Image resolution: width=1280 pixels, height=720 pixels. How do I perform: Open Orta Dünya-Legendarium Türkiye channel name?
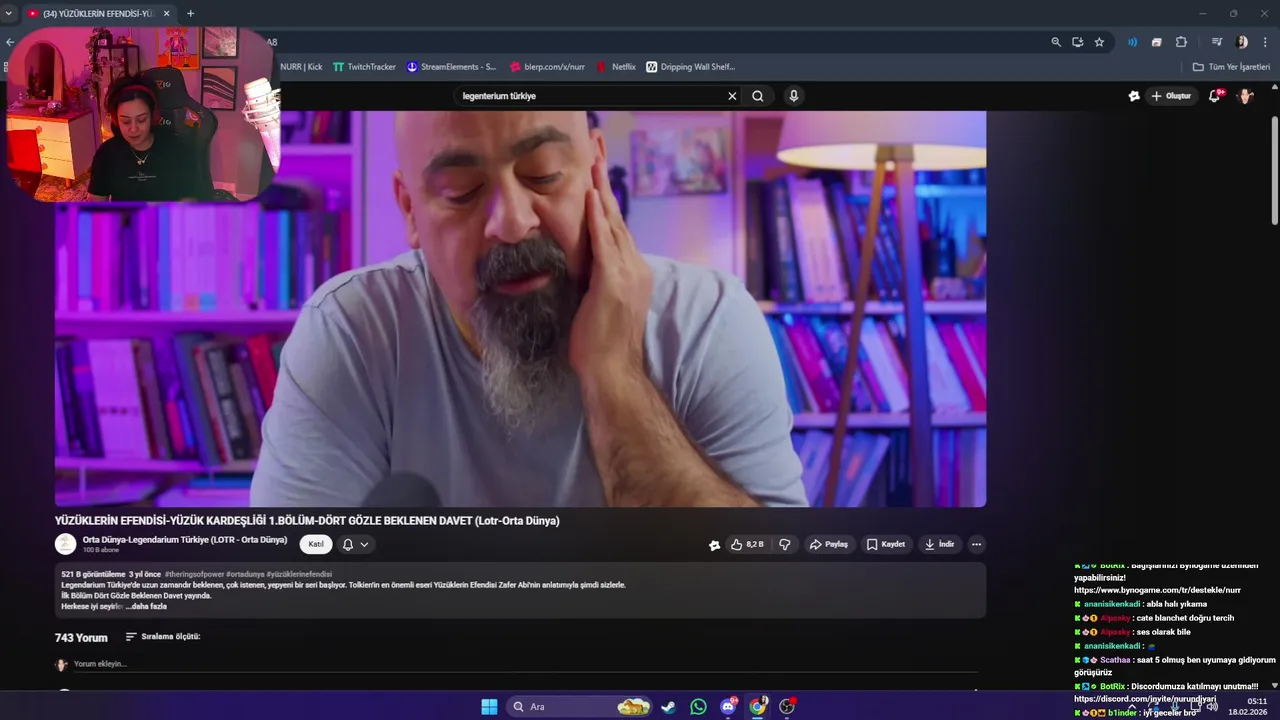click(185, 540)
